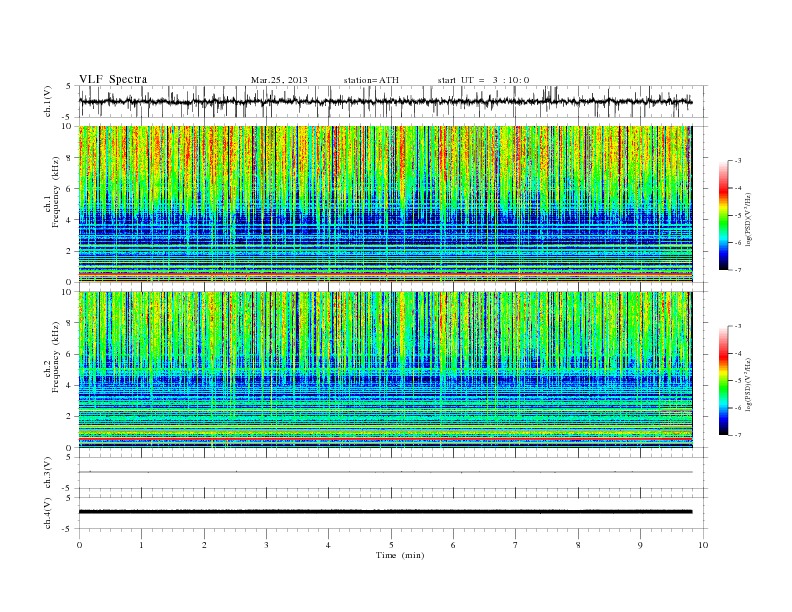The width and height of the screenshot is (792, 612).
Task: Click the "ch.3(V)" axis label
Action: pyautogui.click(x=48, y=473)
